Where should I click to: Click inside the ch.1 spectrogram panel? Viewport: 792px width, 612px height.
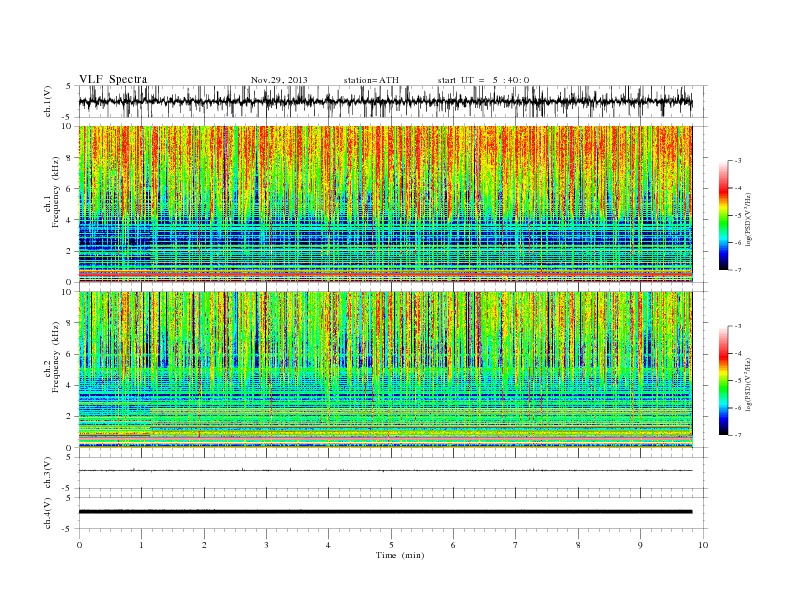point(385,204)
